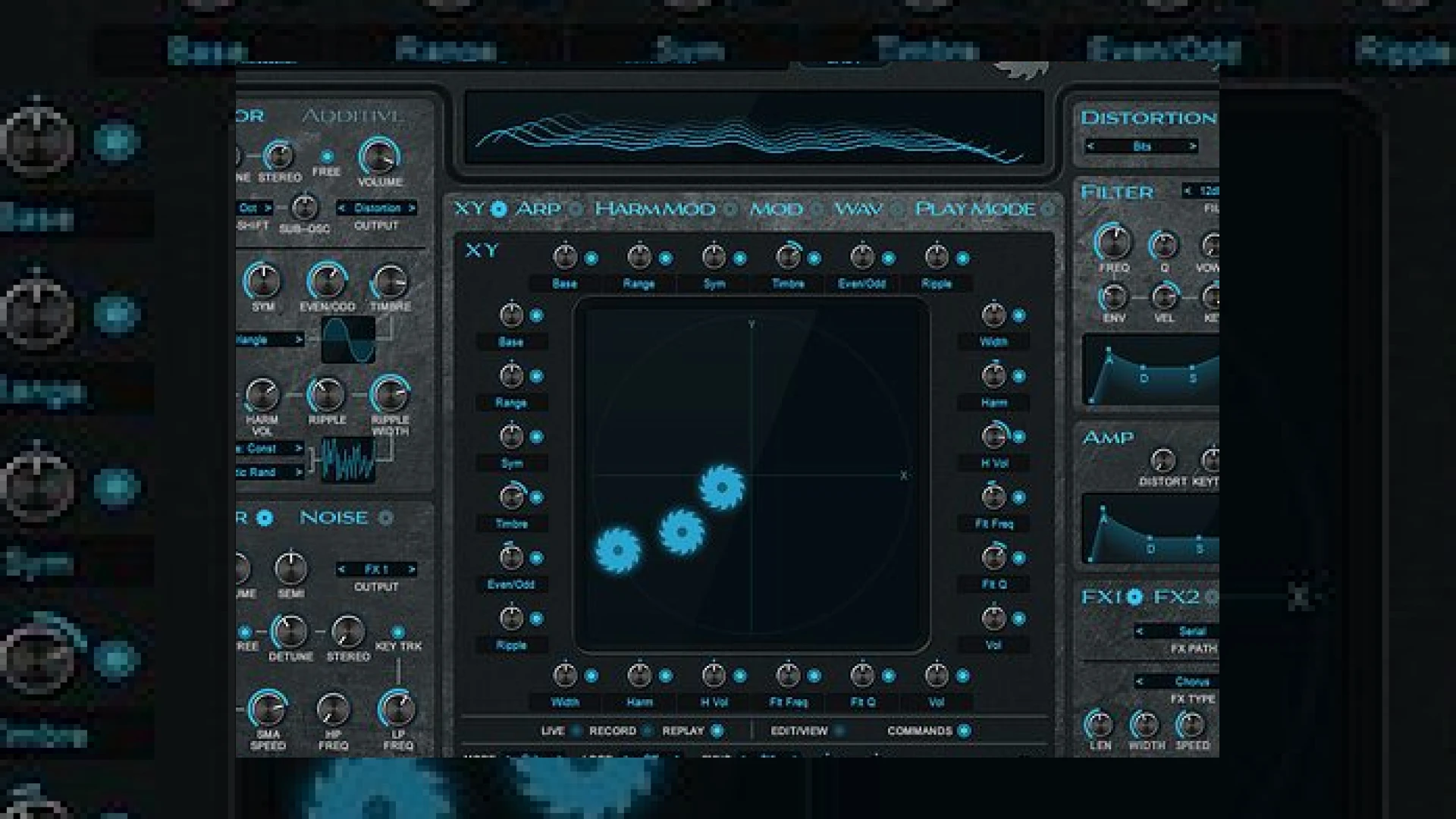Viewport: 1456px width, 819px height.
Task: Click the DETUNE knob
Action: point(290,631)
